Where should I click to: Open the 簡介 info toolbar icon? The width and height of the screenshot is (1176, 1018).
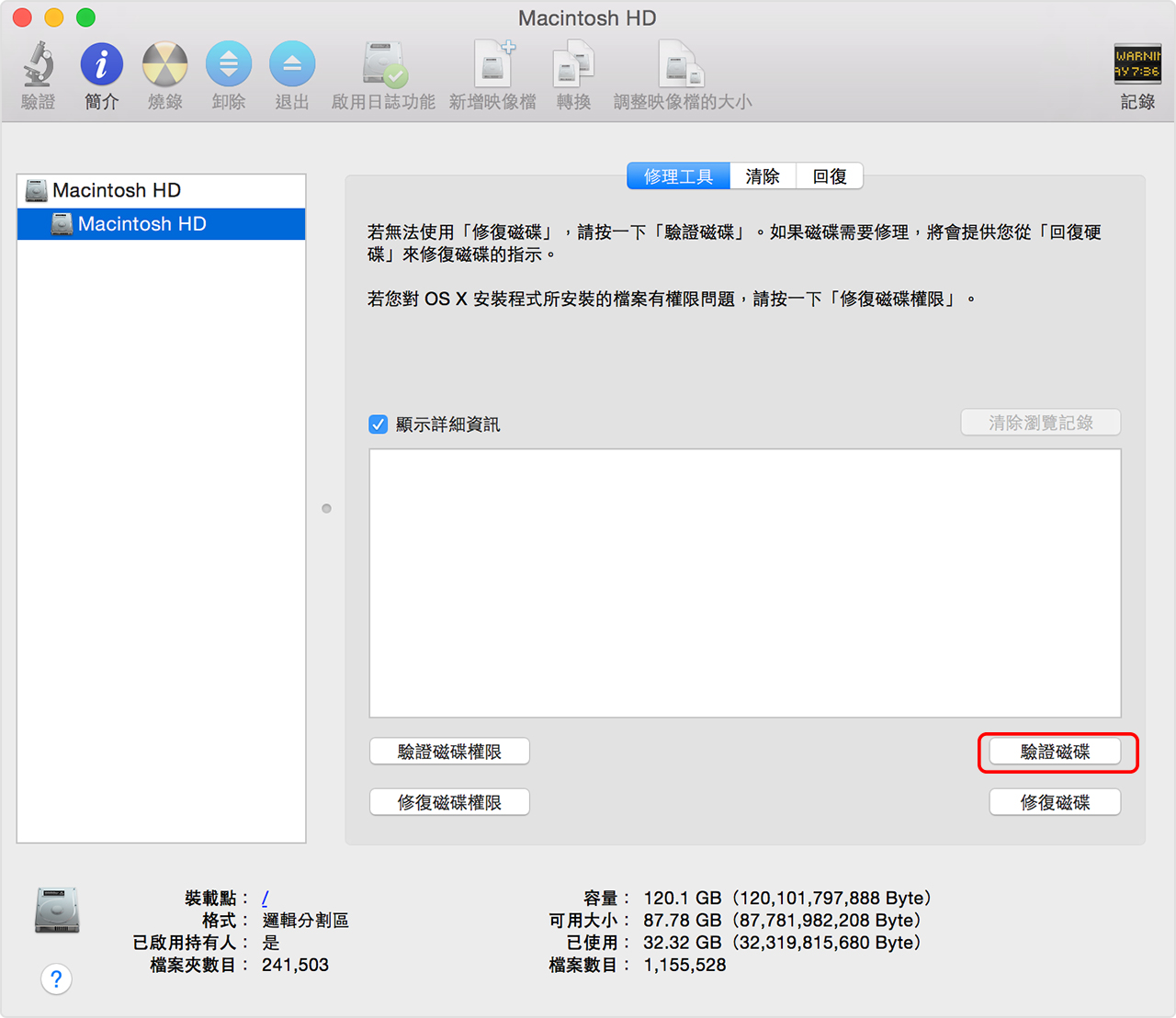(x=101, y=64)
